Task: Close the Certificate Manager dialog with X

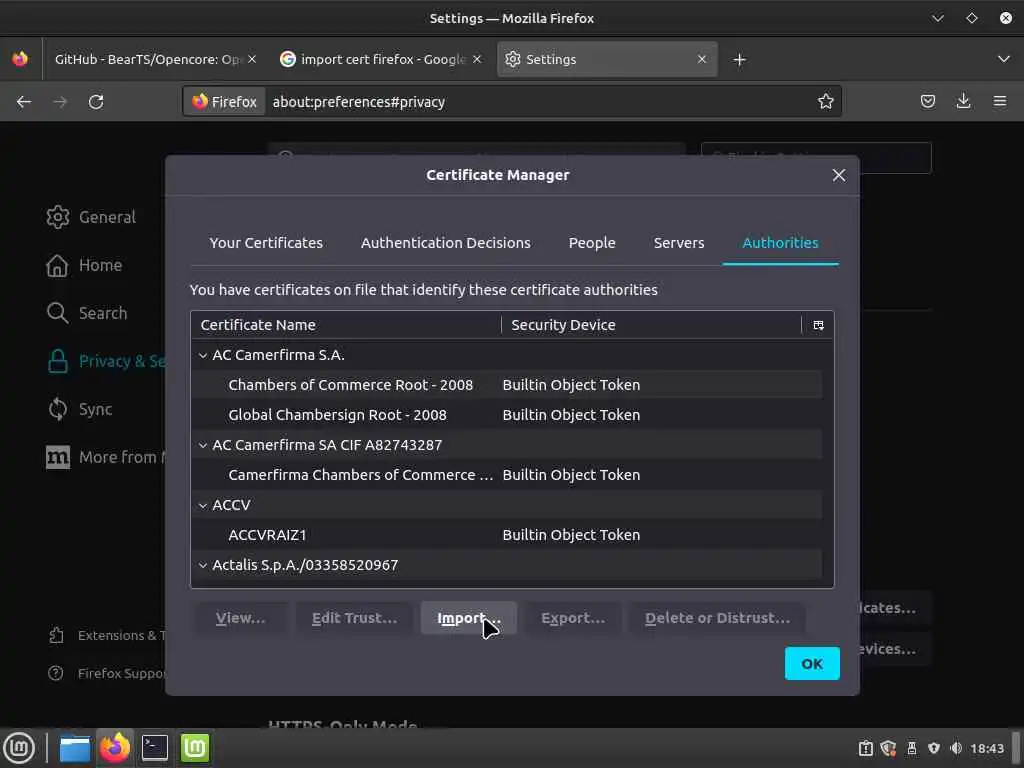Action: pyautogui.click(x=839, y=175)
